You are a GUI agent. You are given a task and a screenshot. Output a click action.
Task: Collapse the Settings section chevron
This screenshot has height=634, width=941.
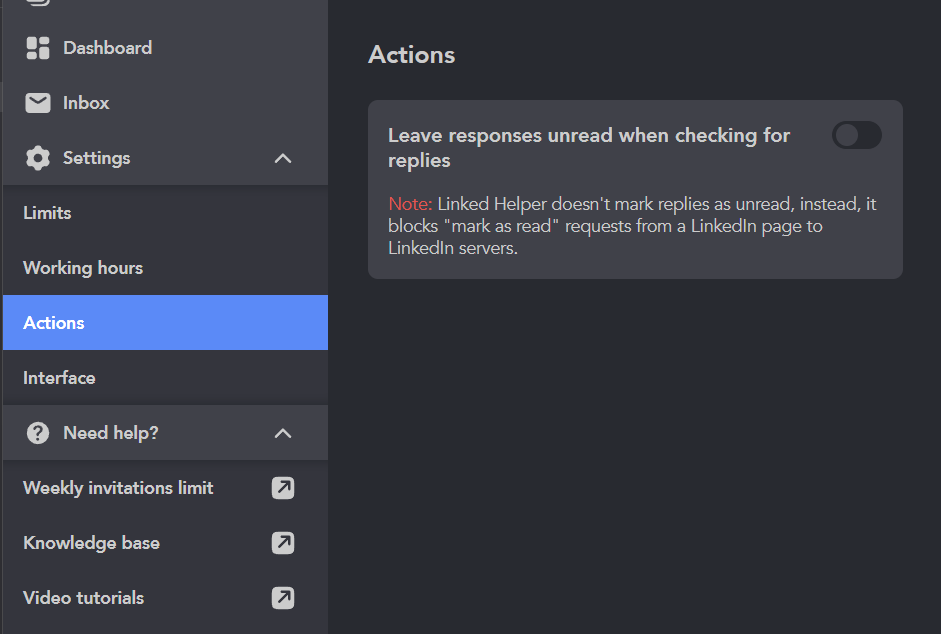(283, 158)
